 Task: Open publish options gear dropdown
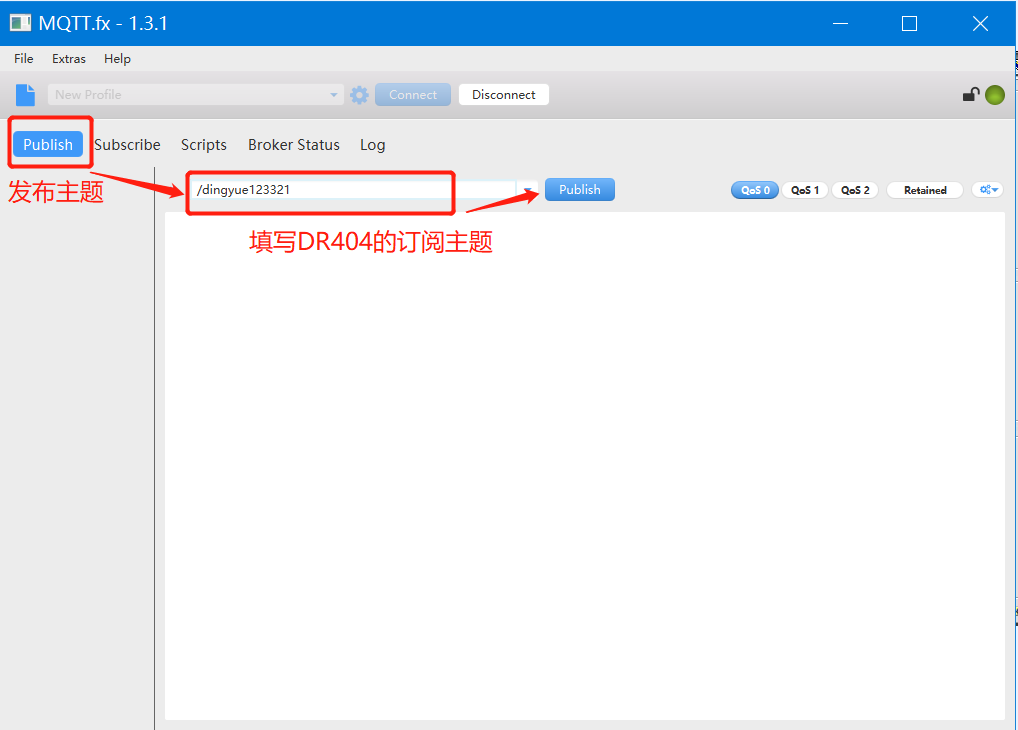coord(987,190)
